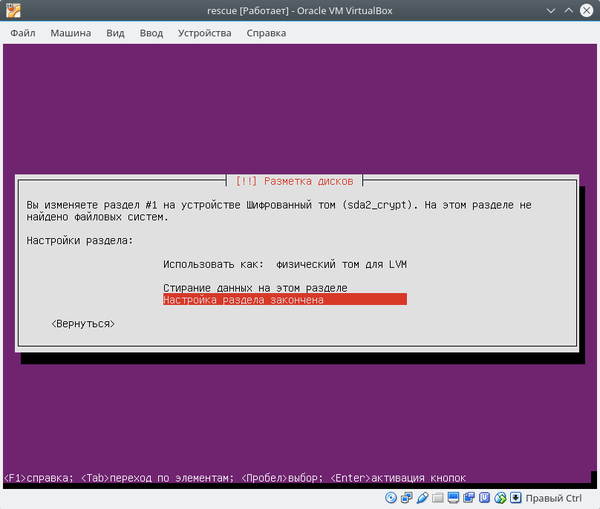Screen dimensions: 600x509
Task: Open the Машина menu
Action: (71, 33)
